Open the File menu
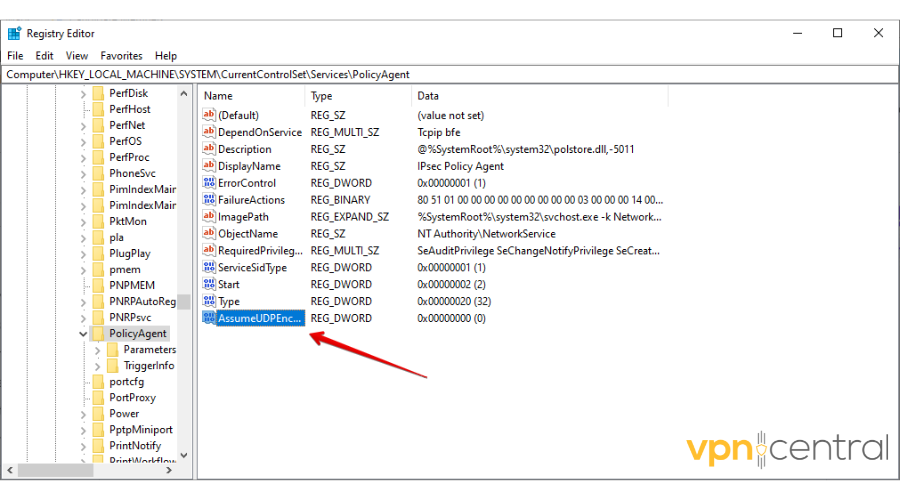900x500 pixels. click(16, 56)
